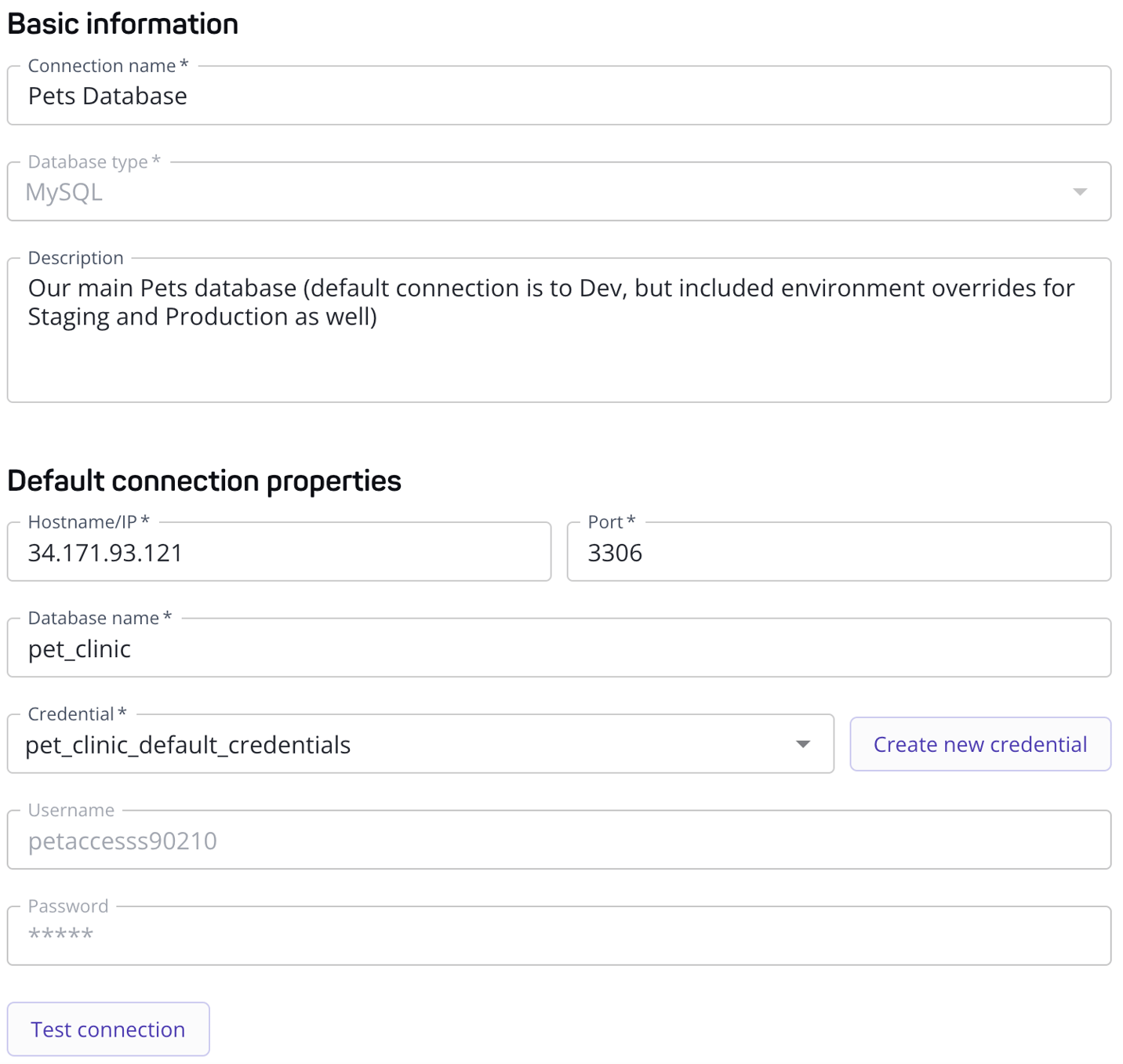
Task: Expand the Credential selector showing pet_clinic_default_credentials
Action: 803,743
